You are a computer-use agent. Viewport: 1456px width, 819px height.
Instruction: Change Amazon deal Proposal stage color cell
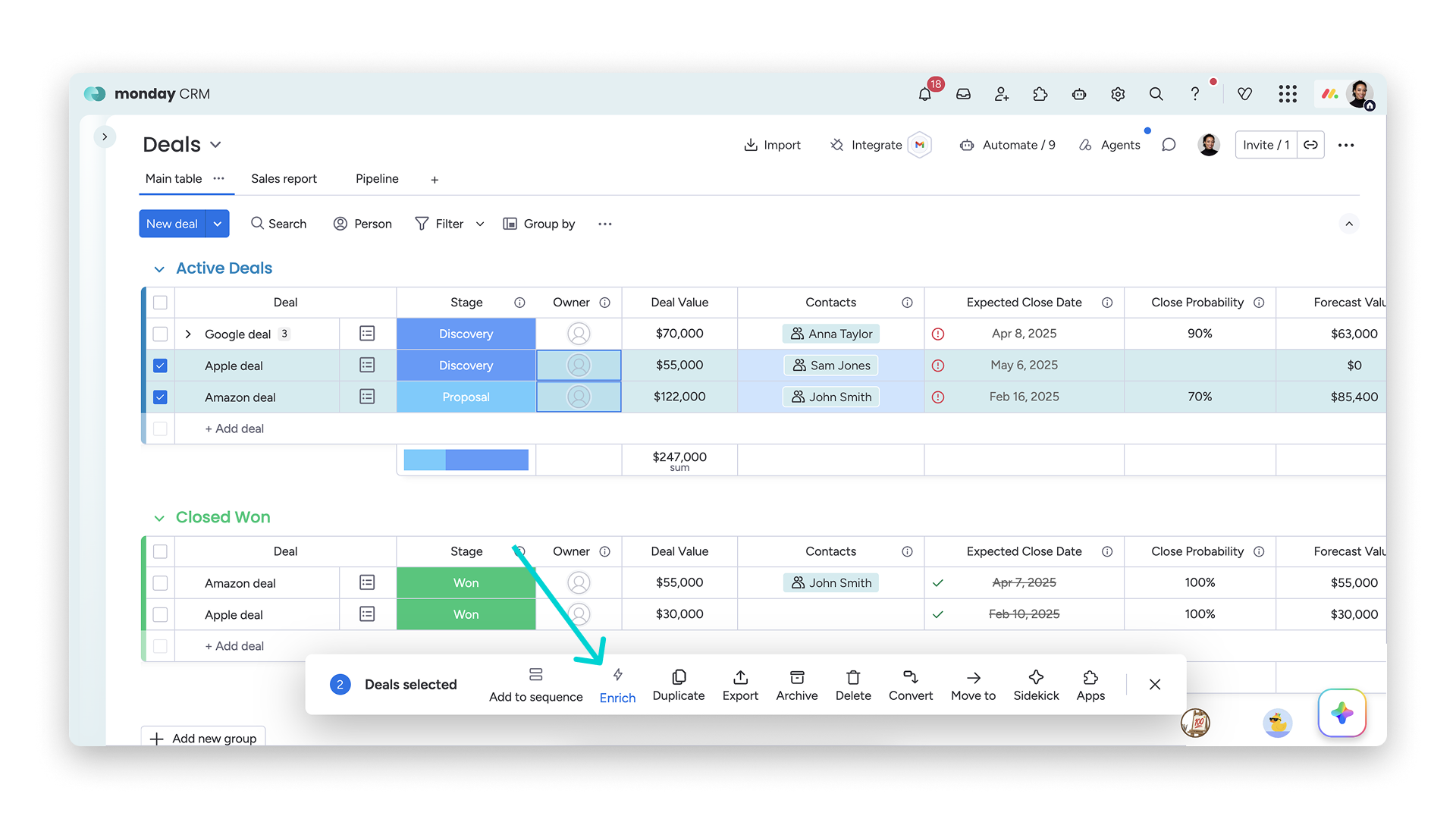[466, 397]
